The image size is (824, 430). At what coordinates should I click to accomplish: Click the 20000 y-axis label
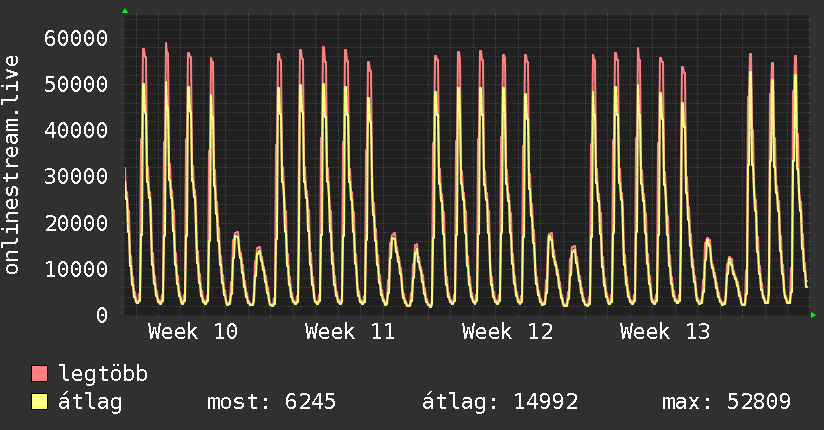point(76,223)
